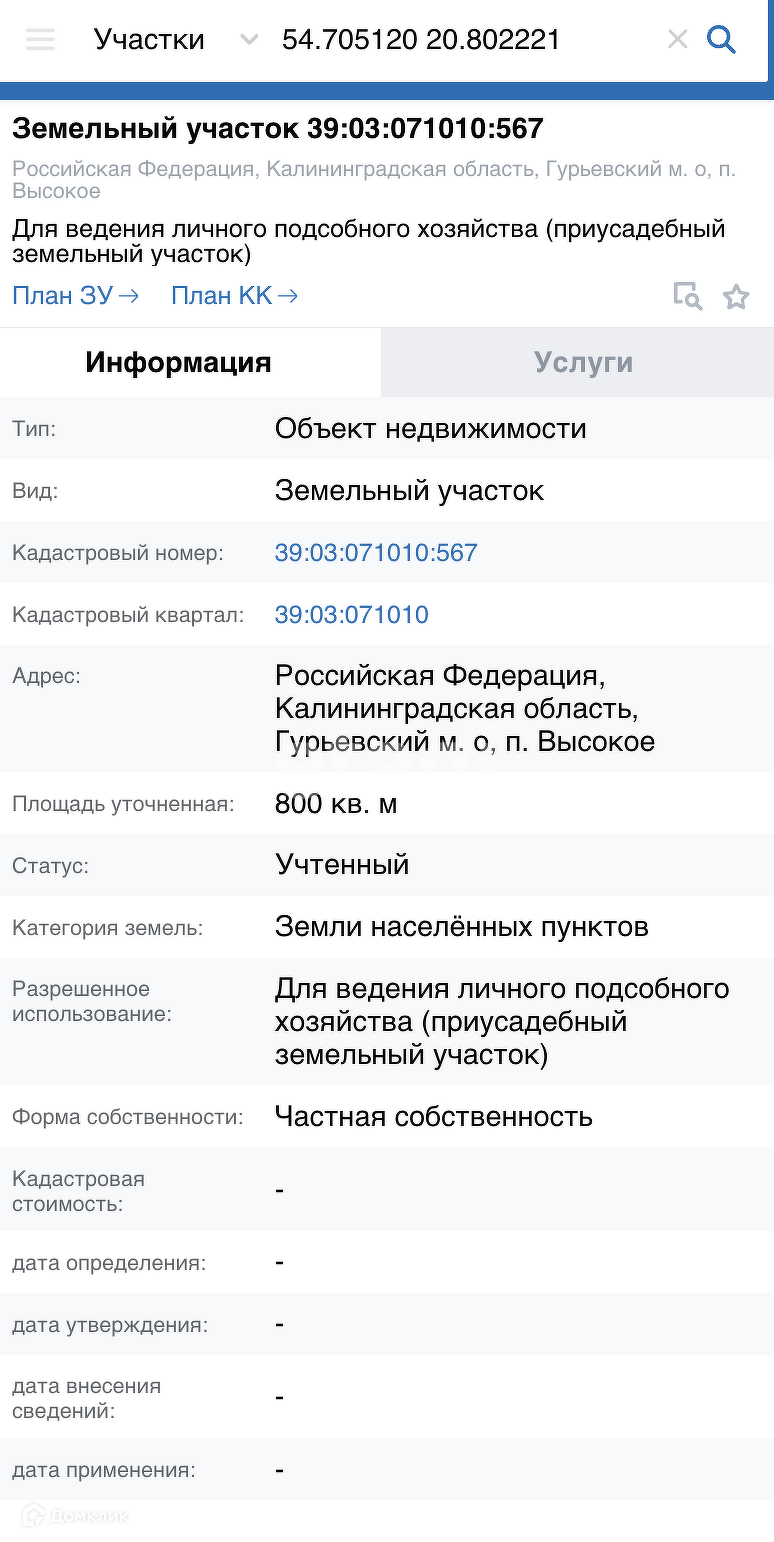This screenshot has width=774, height=1542.
Task: Open the План КК link
Action: [234, 296]
